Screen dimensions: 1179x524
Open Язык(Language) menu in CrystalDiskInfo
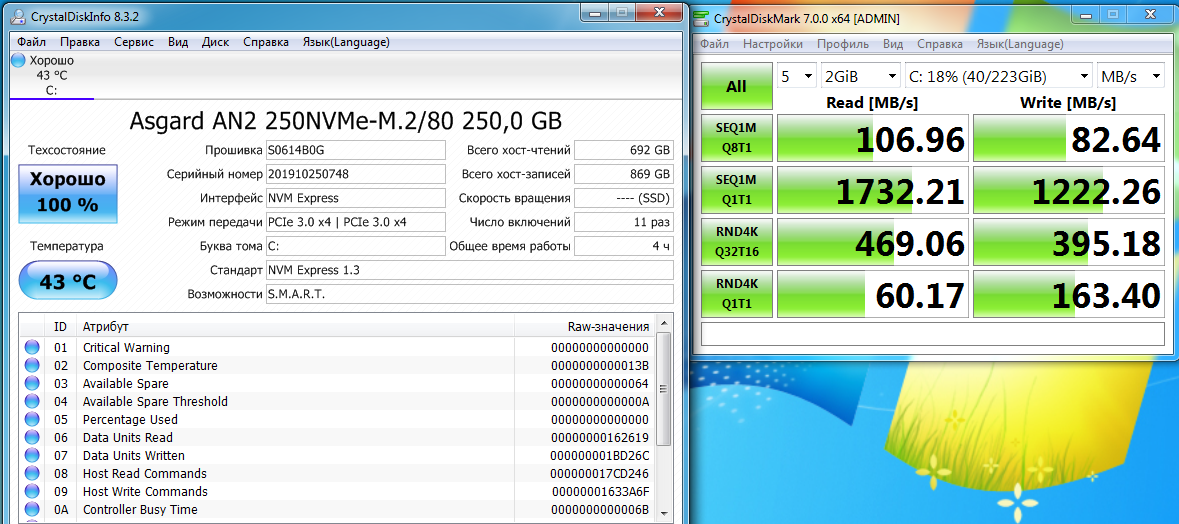(x=346, y=42)
